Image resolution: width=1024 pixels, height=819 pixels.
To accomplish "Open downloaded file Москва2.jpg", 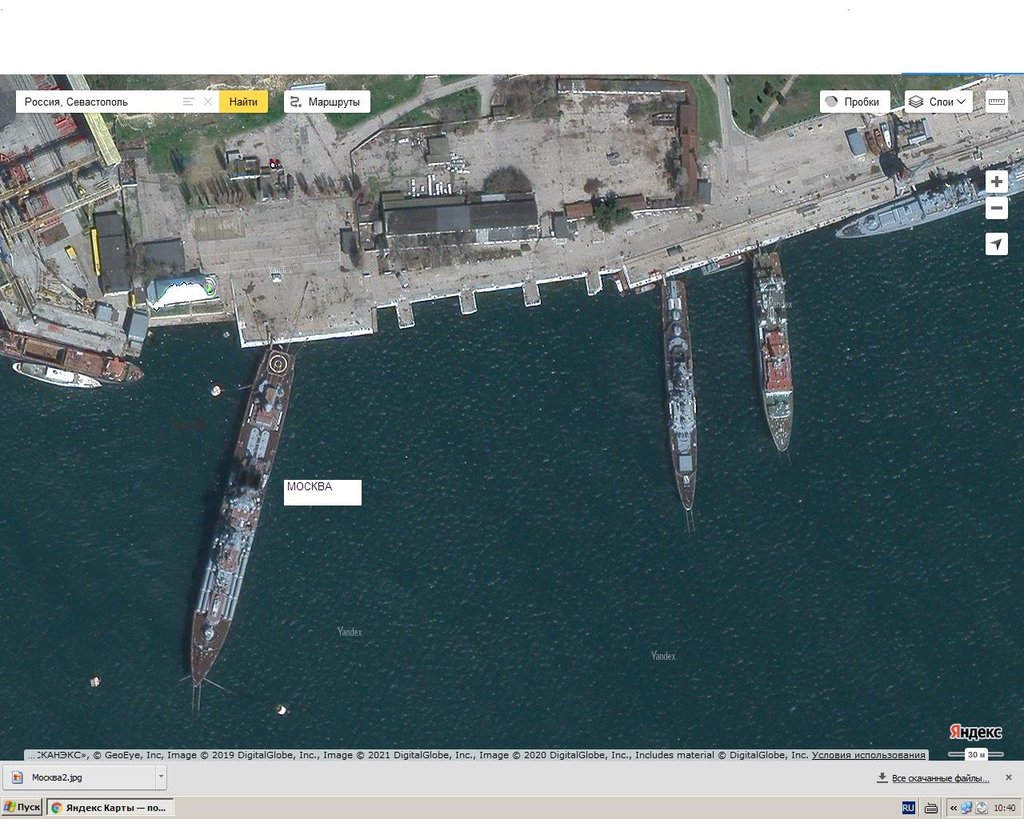I will click(80, 777).
